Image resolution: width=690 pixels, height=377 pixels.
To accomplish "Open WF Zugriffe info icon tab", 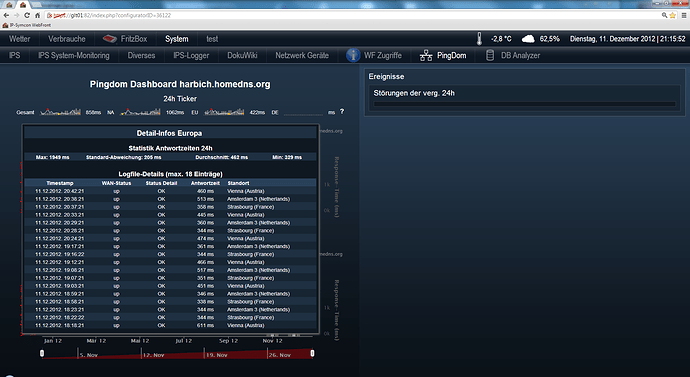I will pyautogui.click(x=353, y=55).
